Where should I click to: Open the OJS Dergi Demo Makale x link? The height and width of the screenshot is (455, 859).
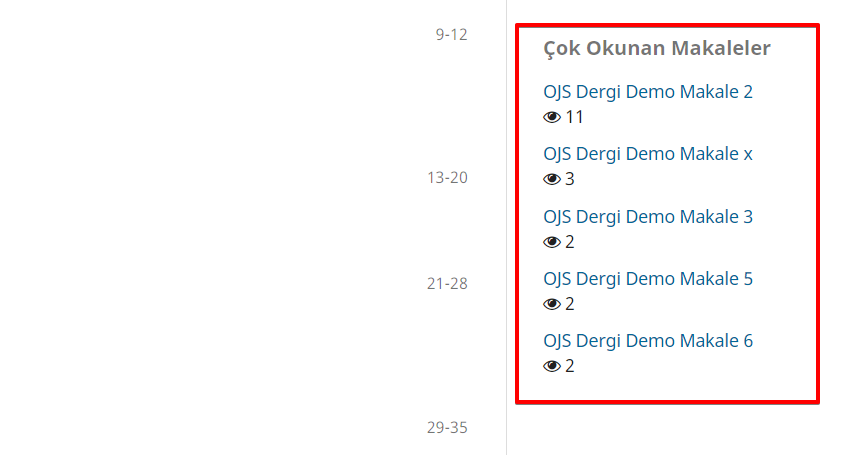[648, 154]
